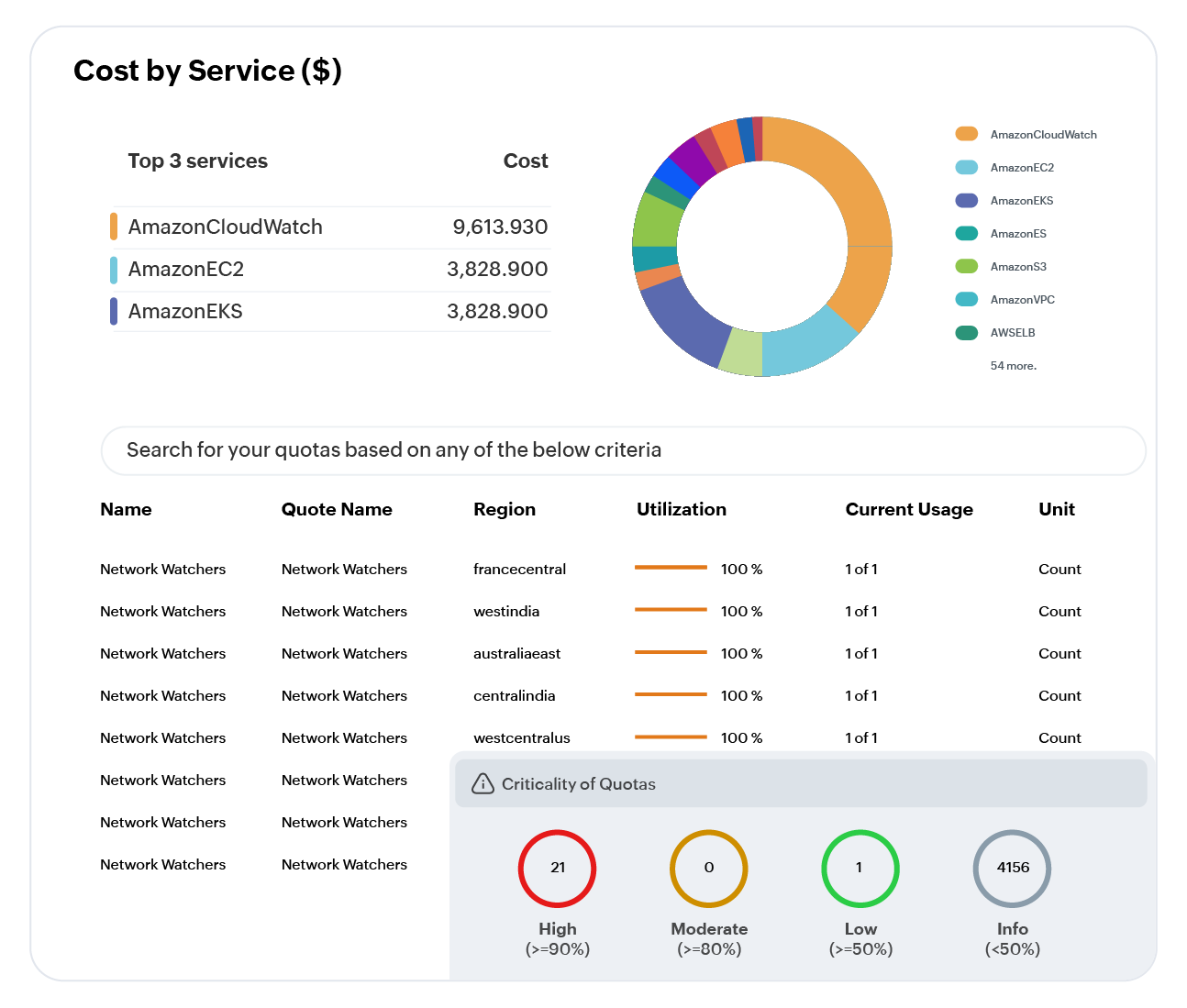
Task: Select the AWSELB legend label
Action: pyautogui.click(x=1013, y=332)
